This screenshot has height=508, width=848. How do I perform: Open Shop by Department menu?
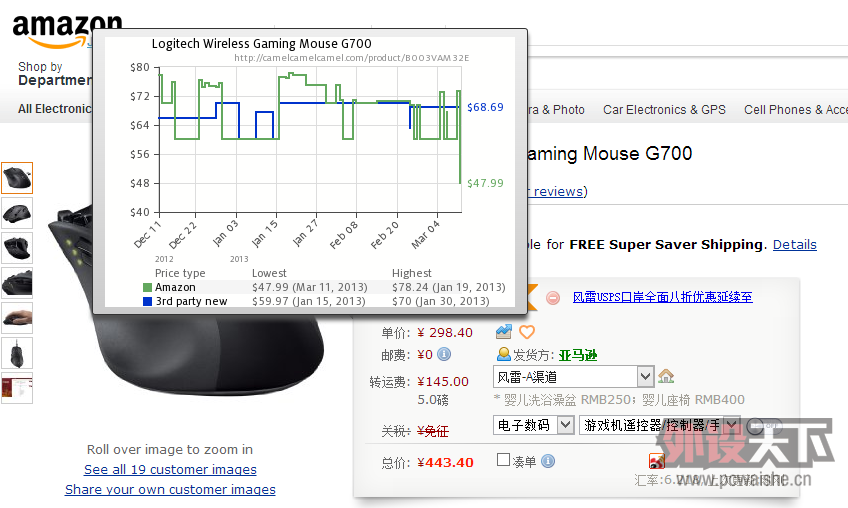coord(55,74)
